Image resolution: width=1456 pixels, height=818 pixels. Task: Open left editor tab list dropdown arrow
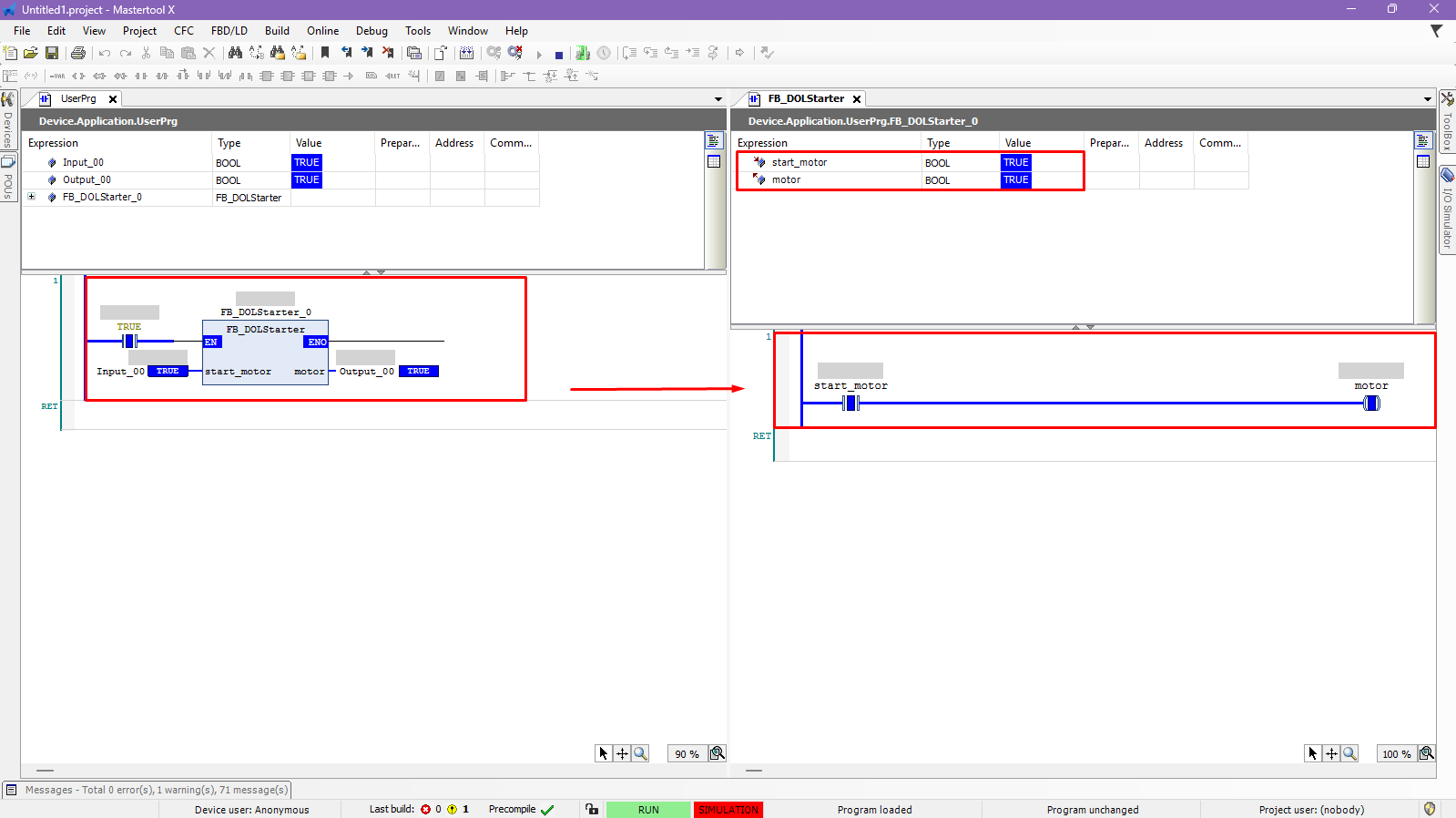pos(718,99)
